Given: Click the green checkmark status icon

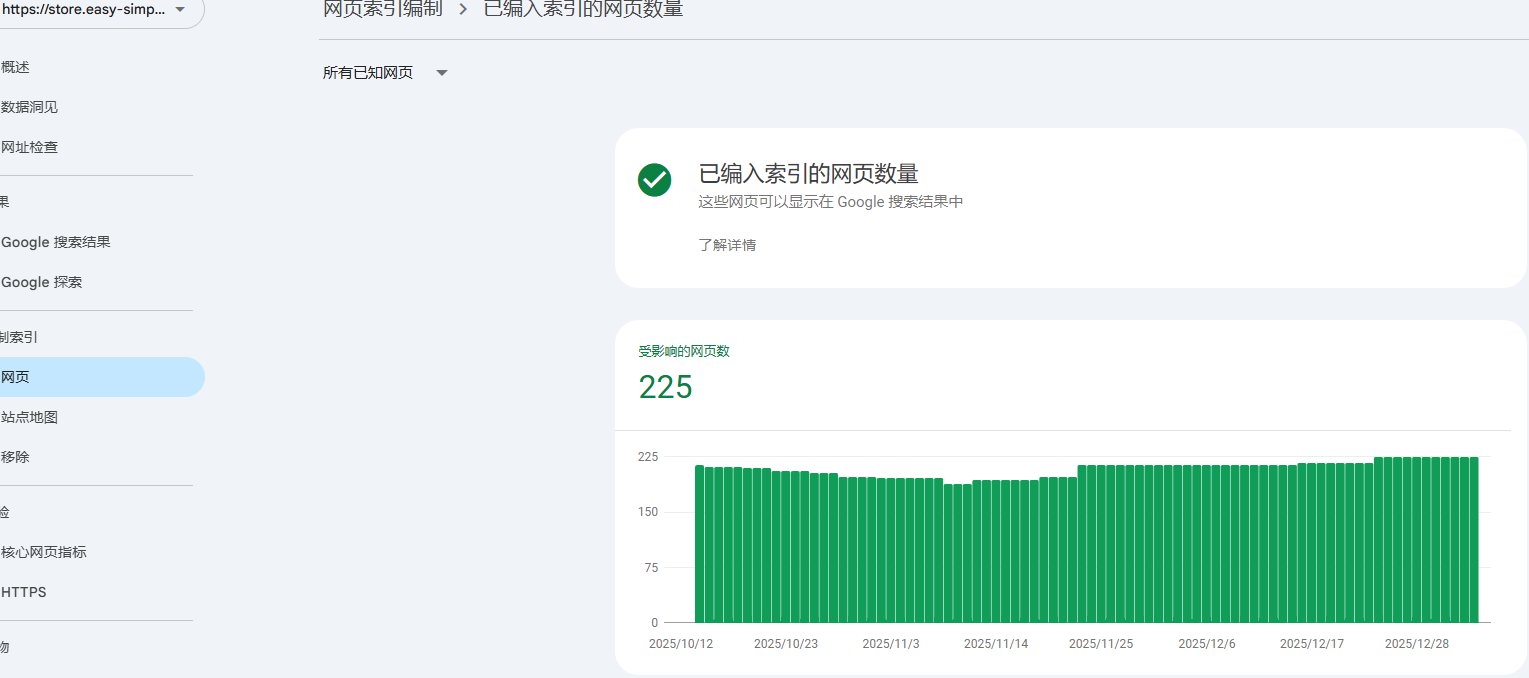Looking at the screenshot, I should [x=654, y=180].
